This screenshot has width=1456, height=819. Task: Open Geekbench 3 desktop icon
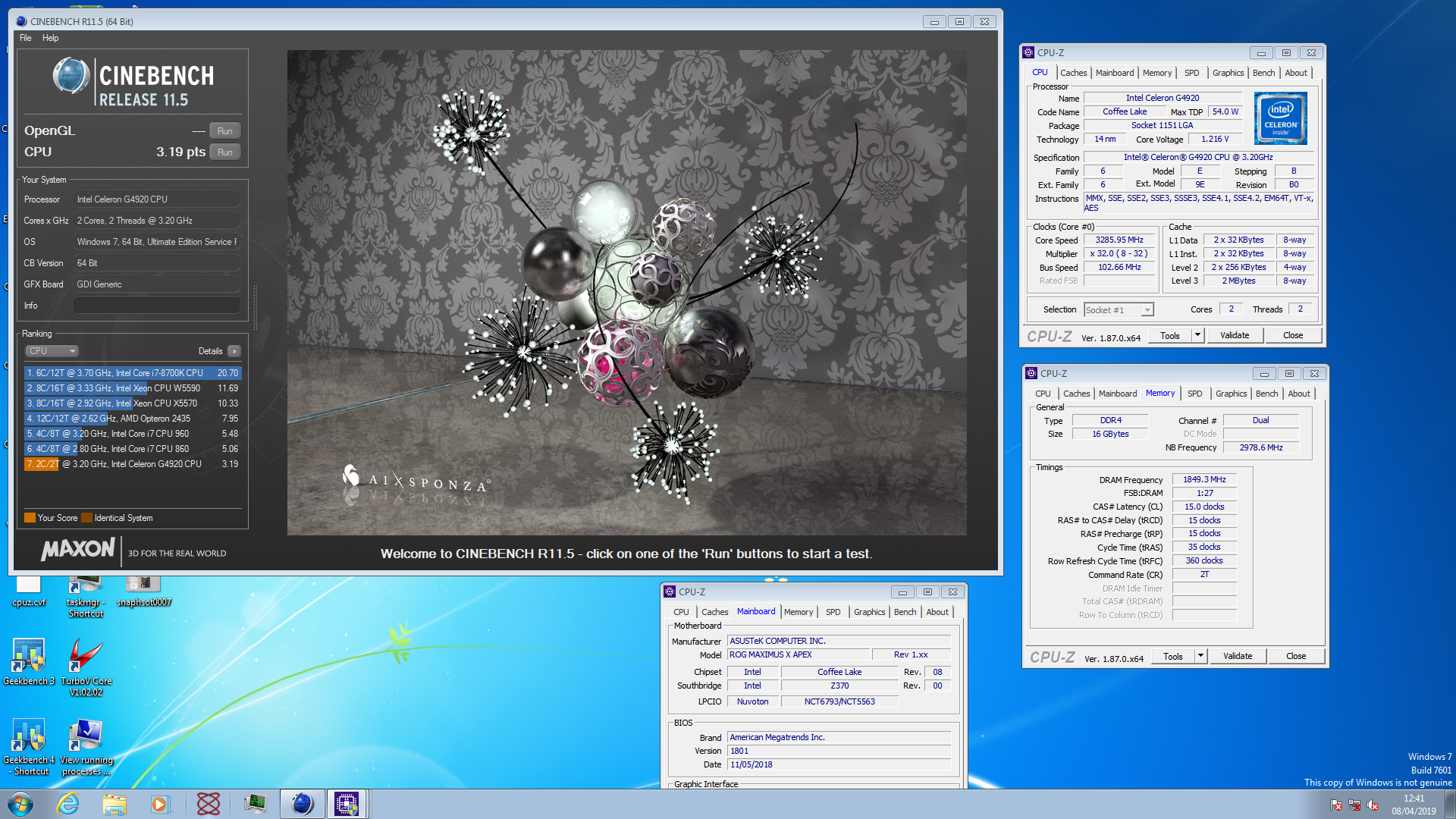[29, 661]
